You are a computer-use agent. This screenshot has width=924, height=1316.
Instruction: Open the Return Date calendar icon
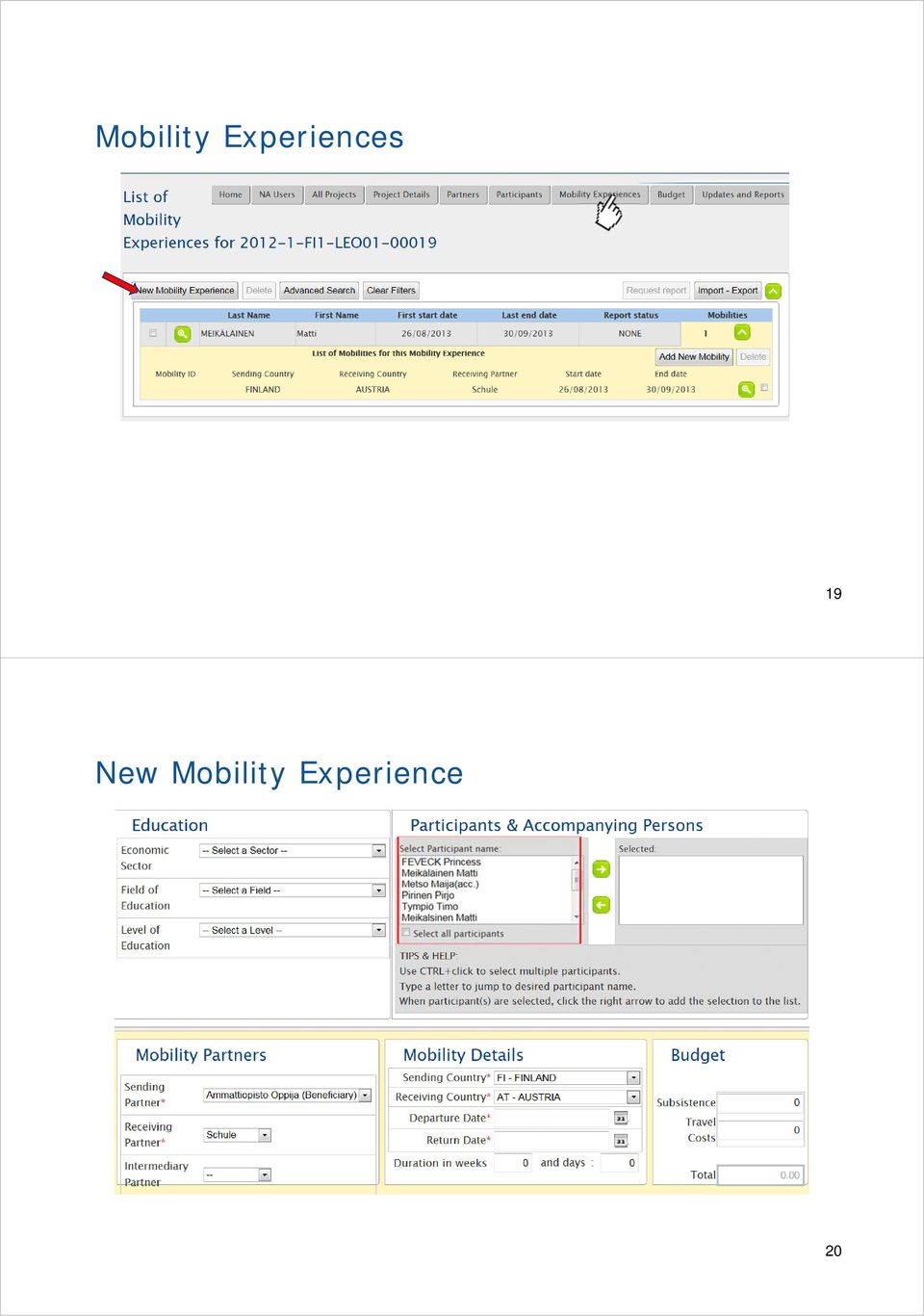621,1141
